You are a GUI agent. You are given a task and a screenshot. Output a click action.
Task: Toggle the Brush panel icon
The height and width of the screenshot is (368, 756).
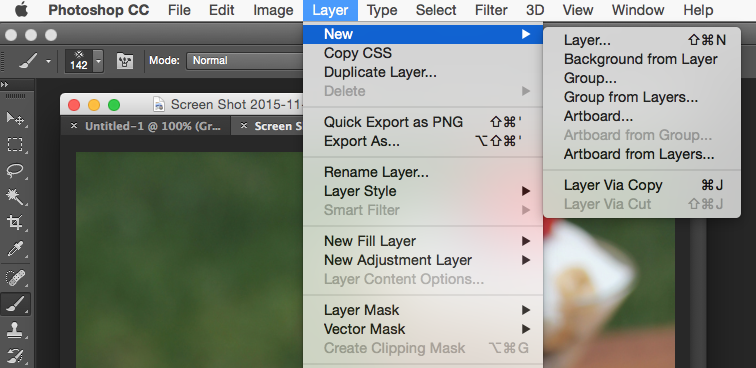(125, 61)
